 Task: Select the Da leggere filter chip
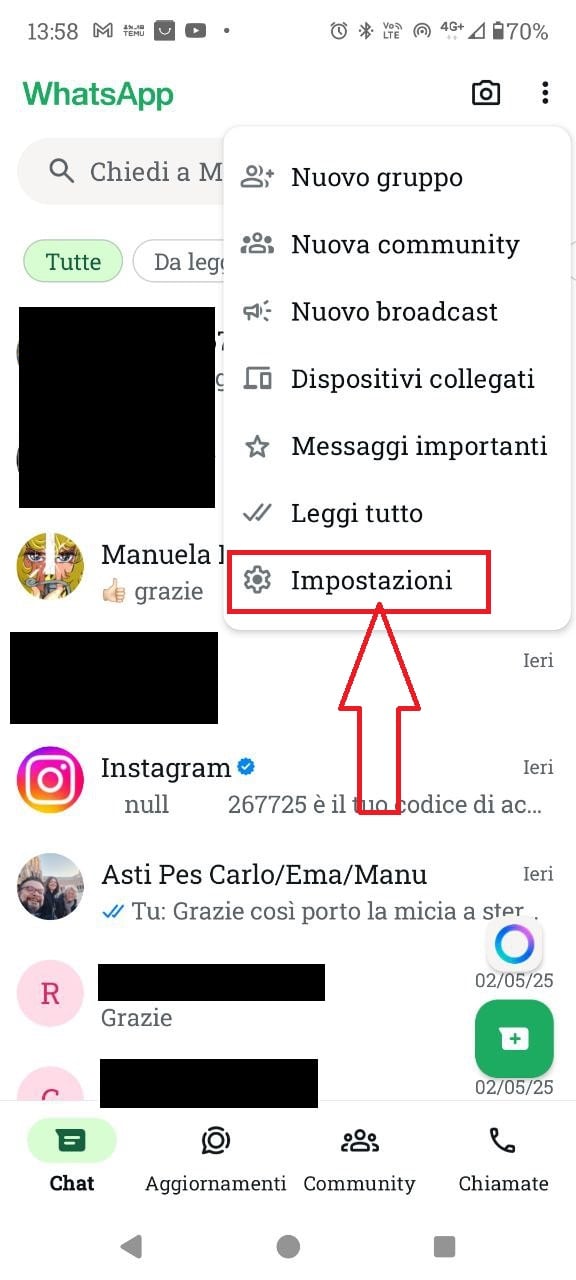pos(180,262)
